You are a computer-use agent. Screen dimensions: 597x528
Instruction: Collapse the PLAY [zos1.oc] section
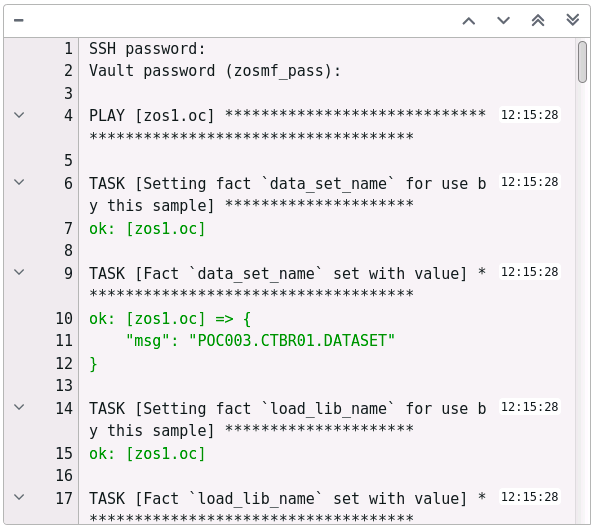click(x=19, y=115)
